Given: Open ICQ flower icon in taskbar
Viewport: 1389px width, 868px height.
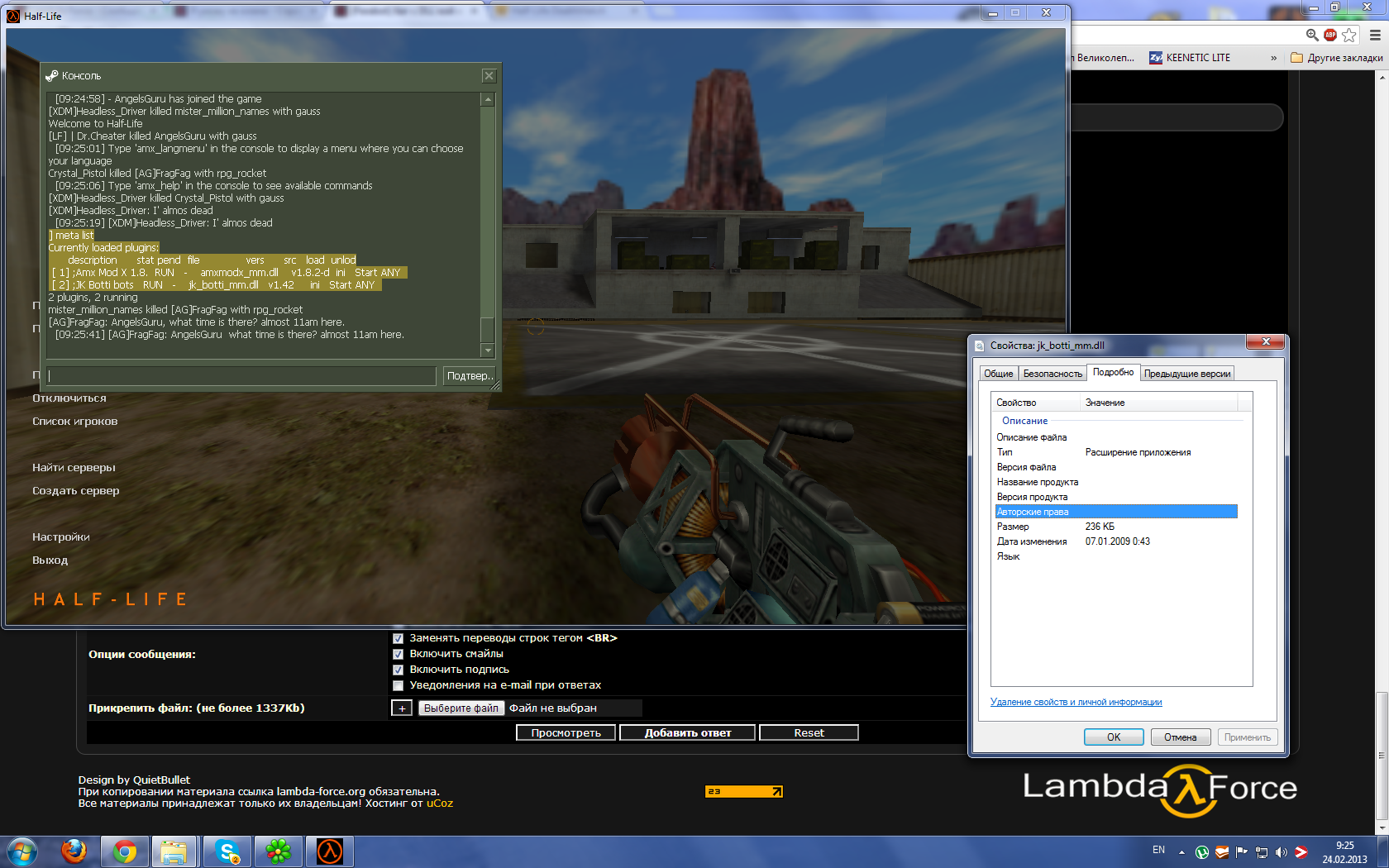Looking at the screenshot, I should click(279, 851).
